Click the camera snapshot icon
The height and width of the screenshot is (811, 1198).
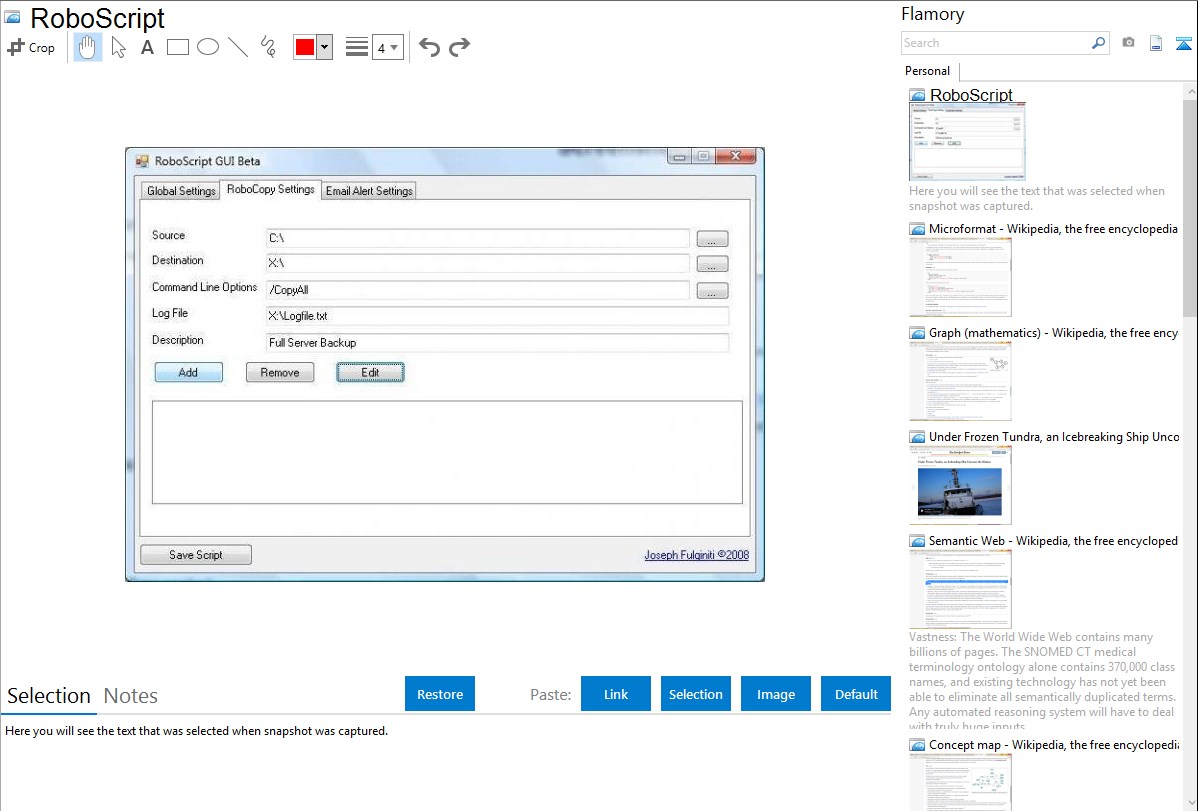(x=1128, y=43)
